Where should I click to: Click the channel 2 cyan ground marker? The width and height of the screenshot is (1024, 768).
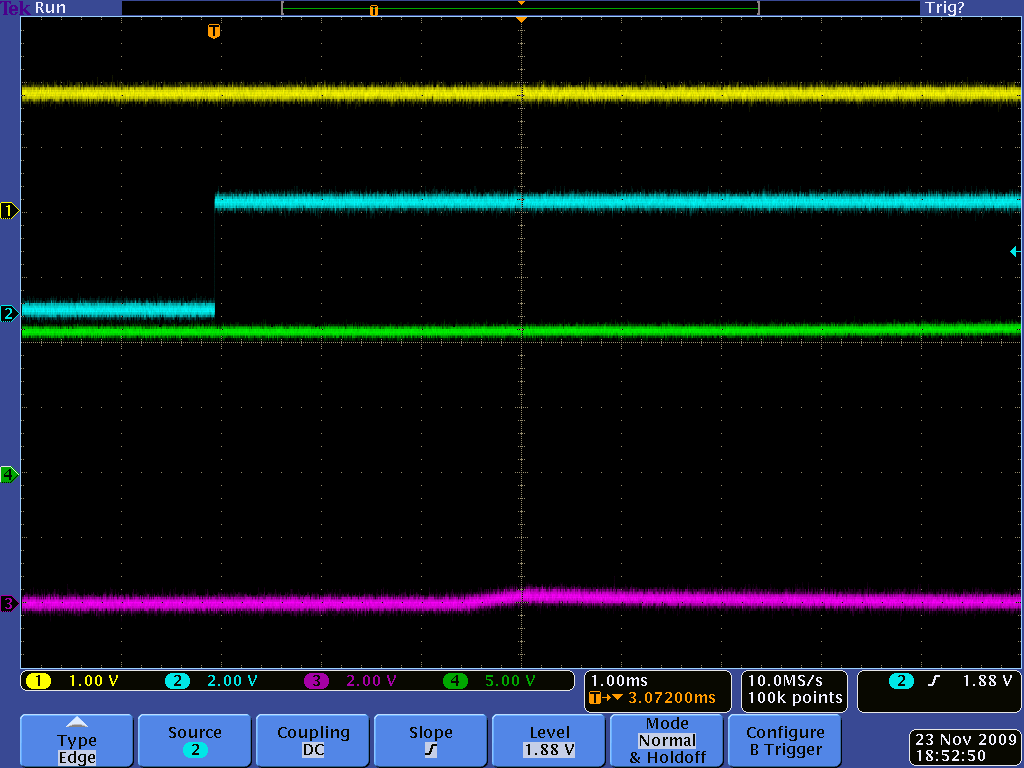tap(9, 314)
